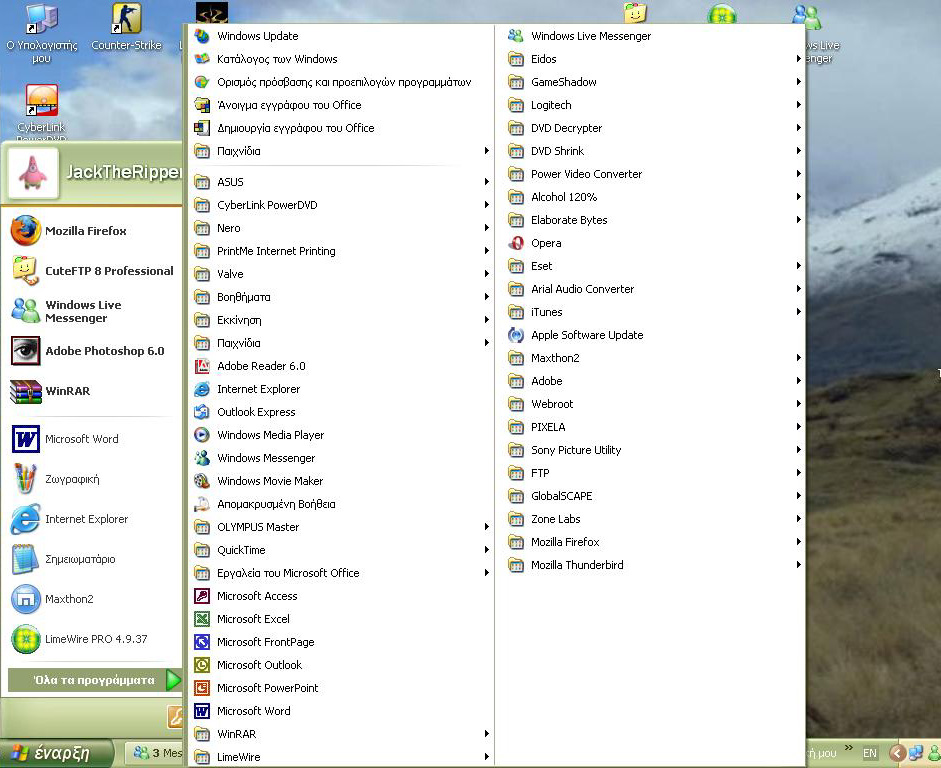Click the Counter-Strike desktop icon
The image size is (941, 768).
click(126, 18)
